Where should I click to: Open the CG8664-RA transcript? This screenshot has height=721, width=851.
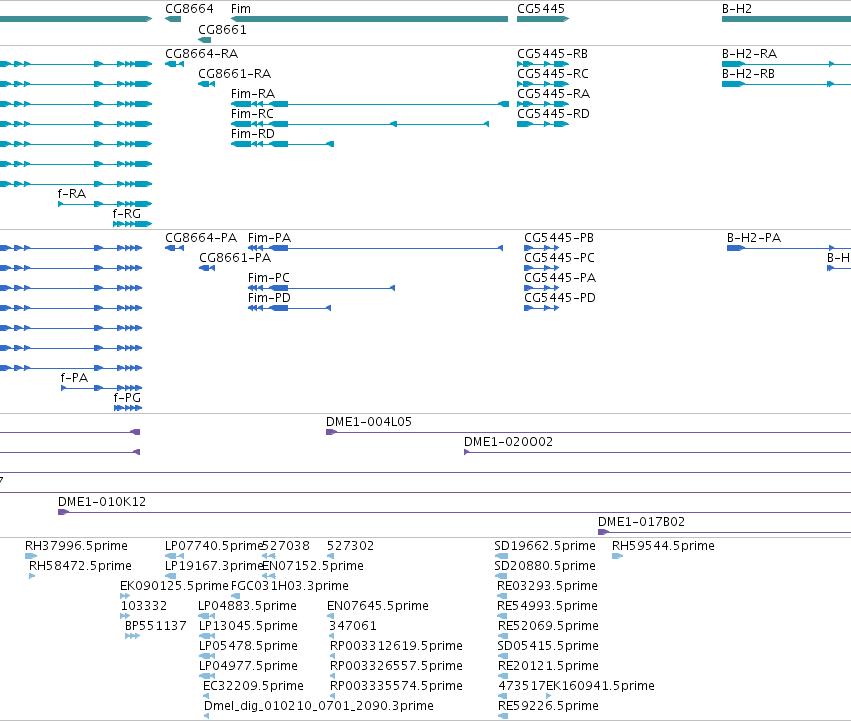pyautogui.click(x=174, y=64)
